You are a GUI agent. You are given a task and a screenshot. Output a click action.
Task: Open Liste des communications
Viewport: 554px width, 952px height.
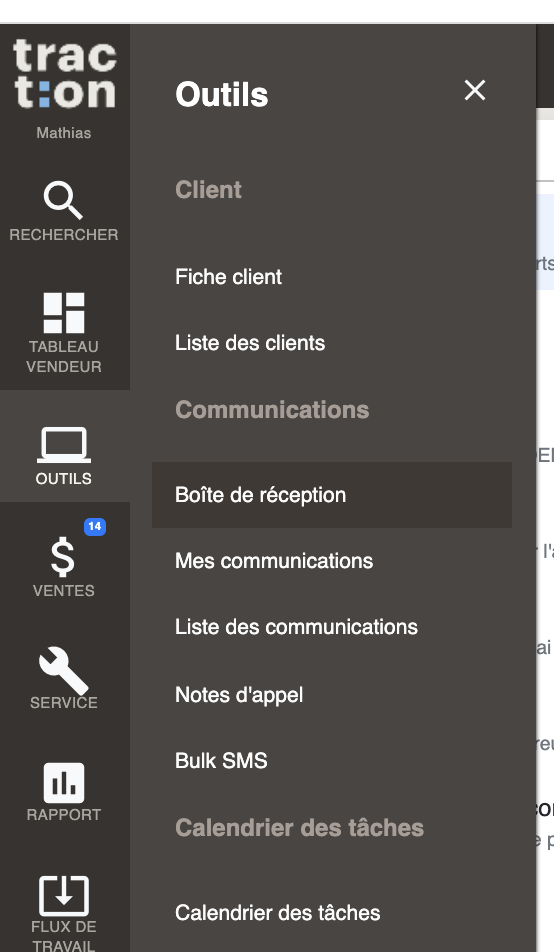tap(296, 627)
